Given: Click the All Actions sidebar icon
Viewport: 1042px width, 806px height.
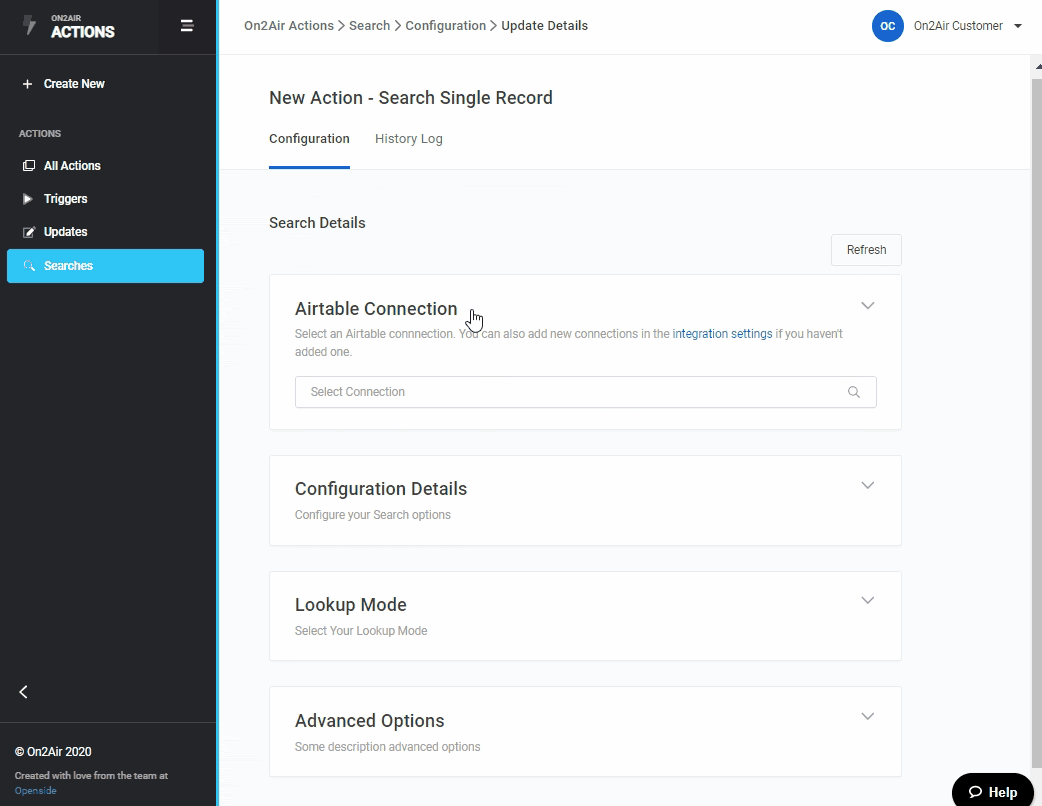Looking at the screenshot, I should point(28,166).
